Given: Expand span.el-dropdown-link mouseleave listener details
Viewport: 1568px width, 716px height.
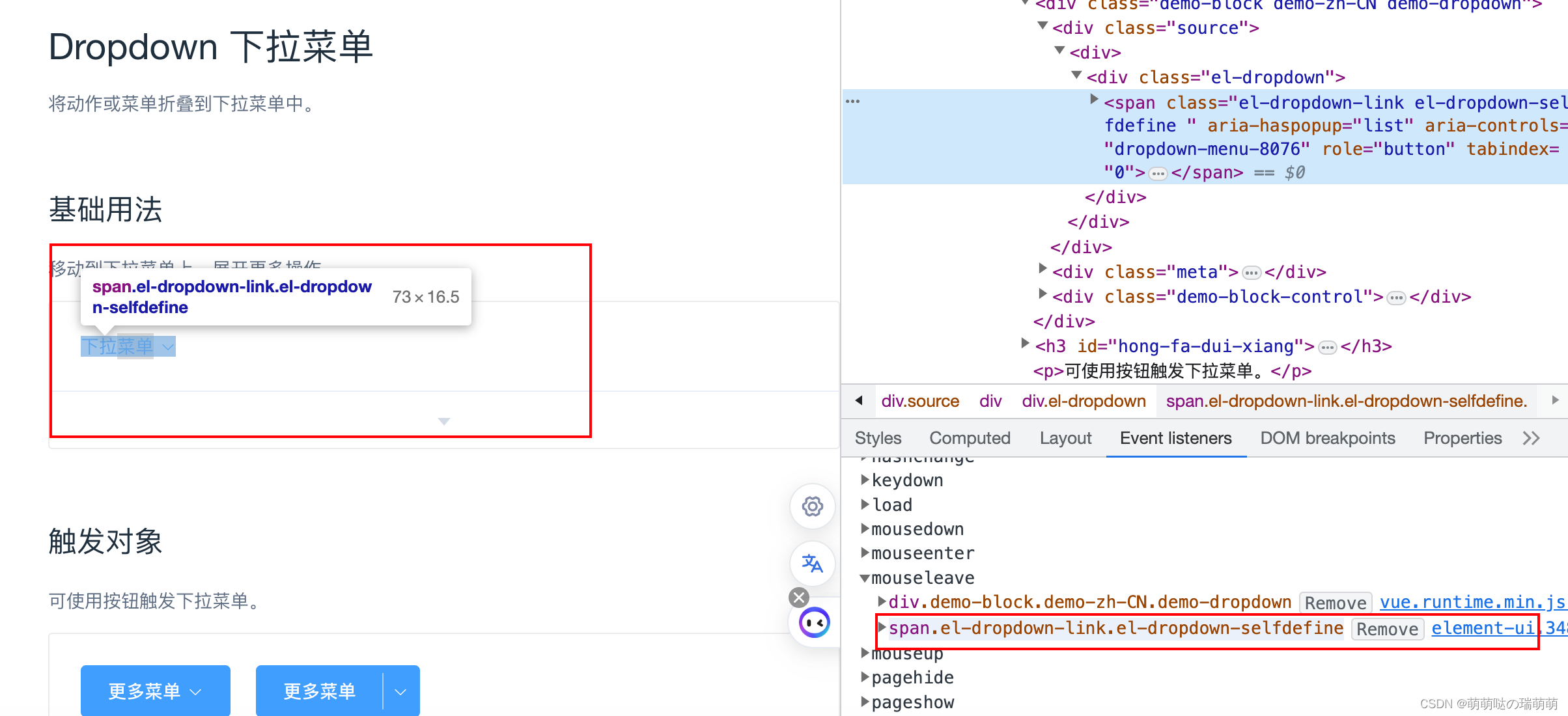Looking at the screenshot, I should (882, 627).
